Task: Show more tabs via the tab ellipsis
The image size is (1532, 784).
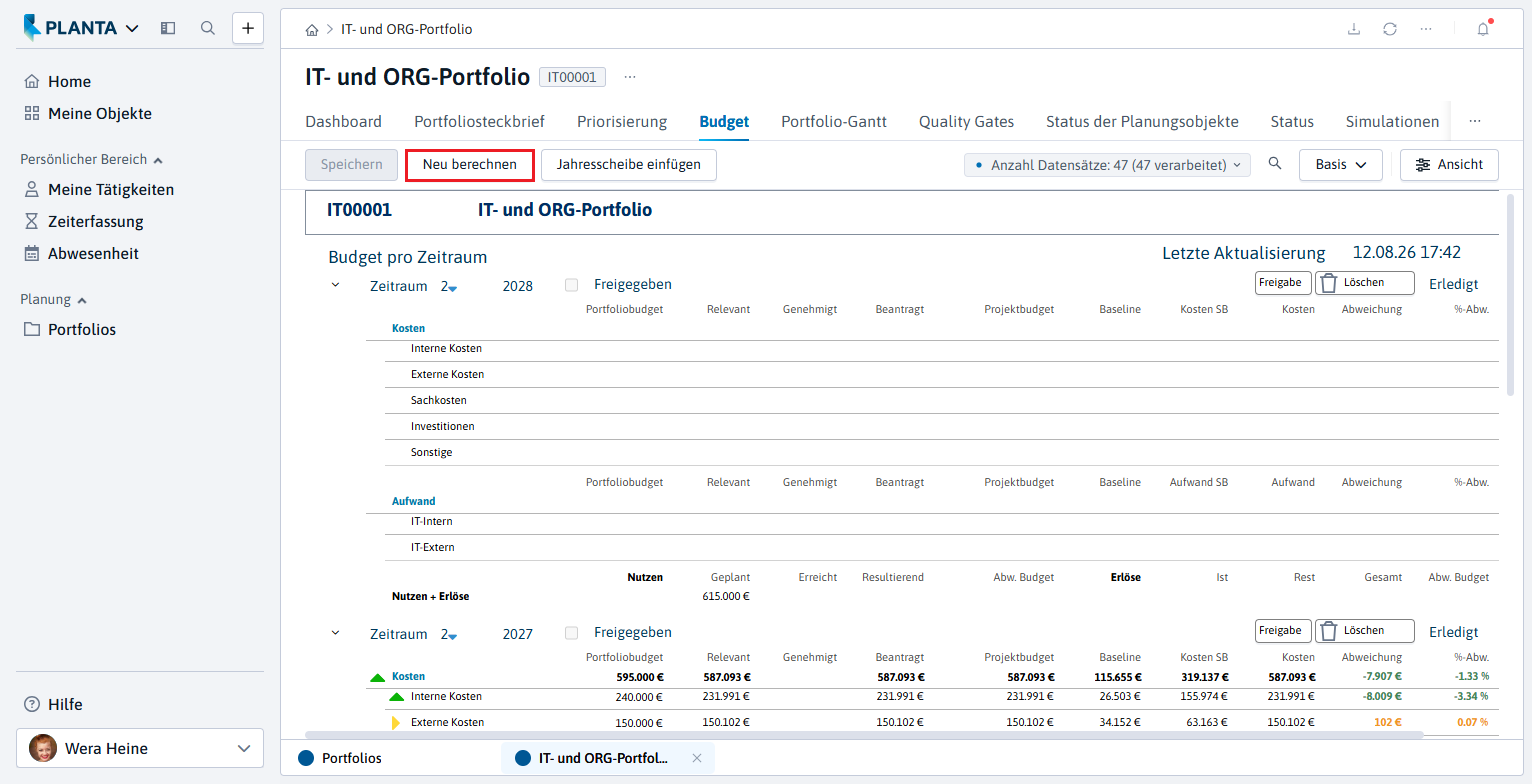Action: click(x=1475, y=121)
